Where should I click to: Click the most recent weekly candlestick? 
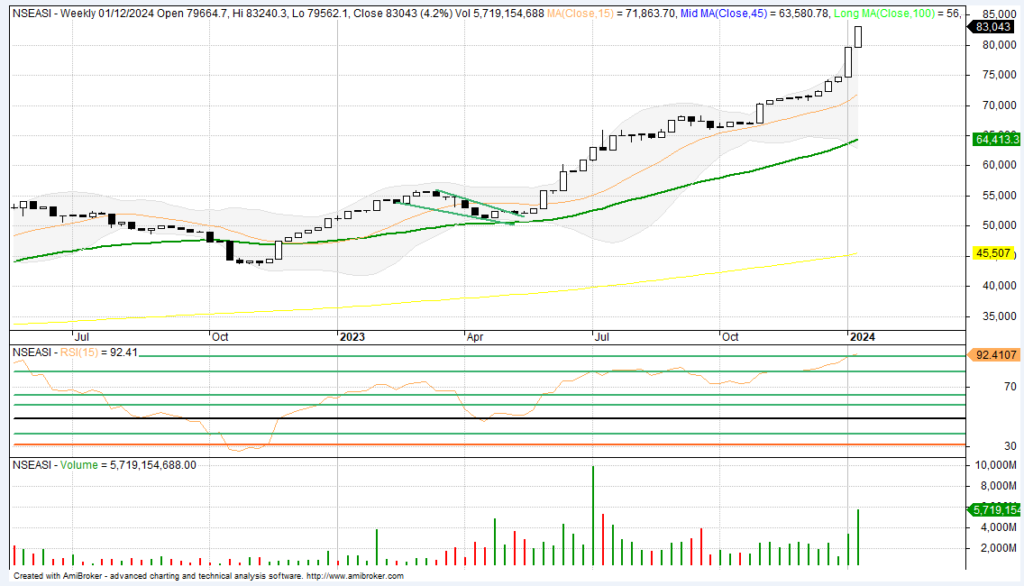tap(858, 36)
